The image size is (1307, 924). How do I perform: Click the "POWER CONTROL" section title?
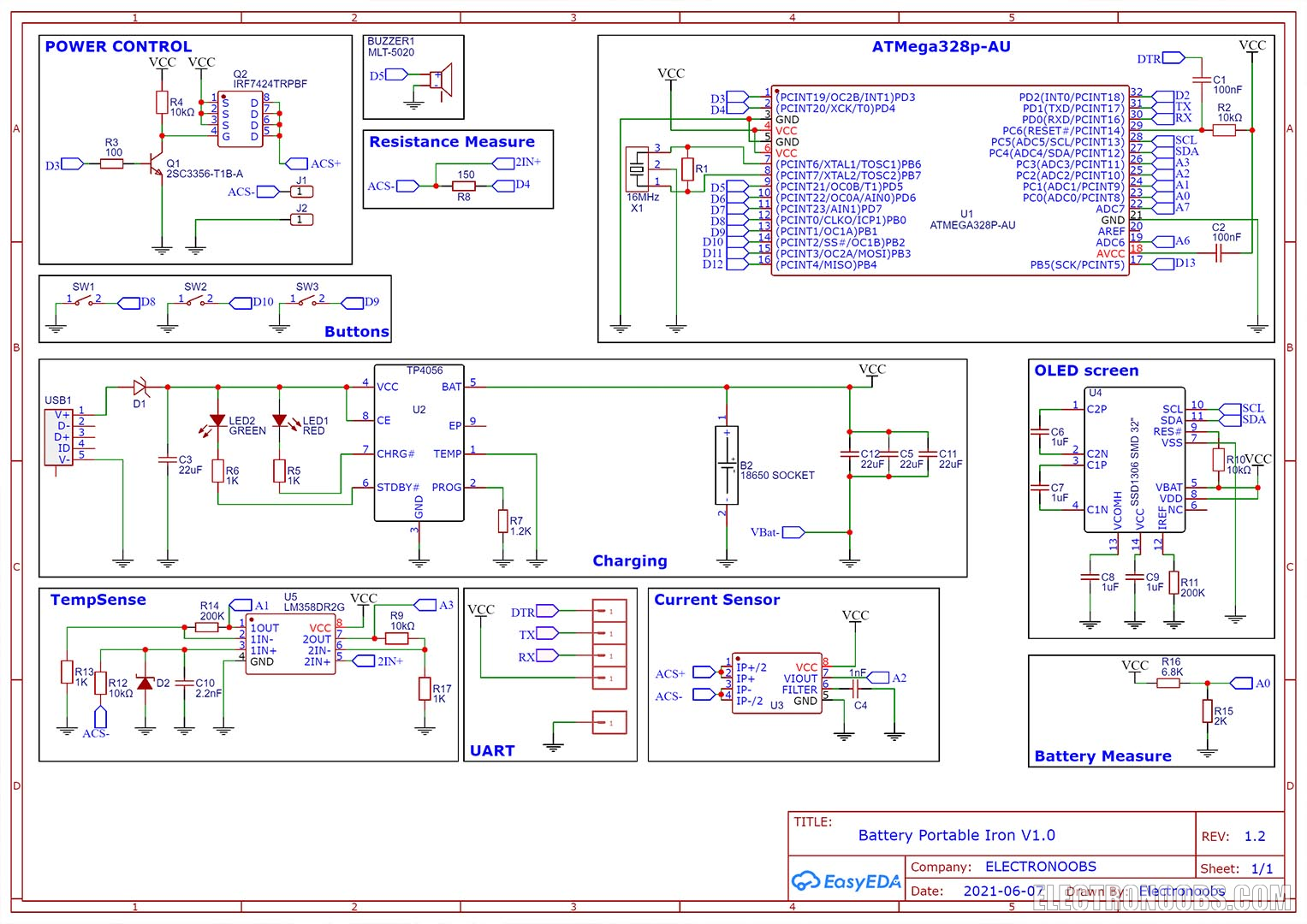tap(118, 47)
